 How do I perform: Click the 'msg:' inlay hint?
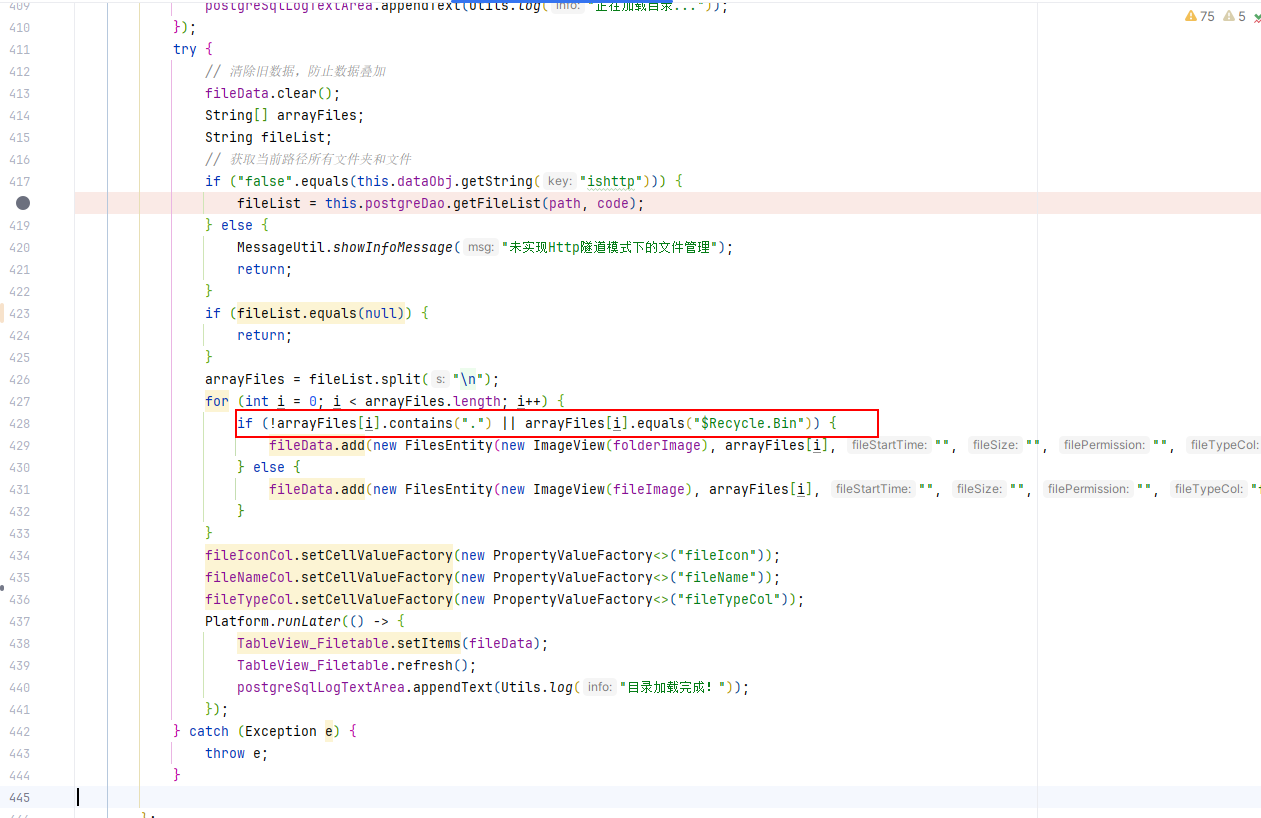click(x=481, y=248)
